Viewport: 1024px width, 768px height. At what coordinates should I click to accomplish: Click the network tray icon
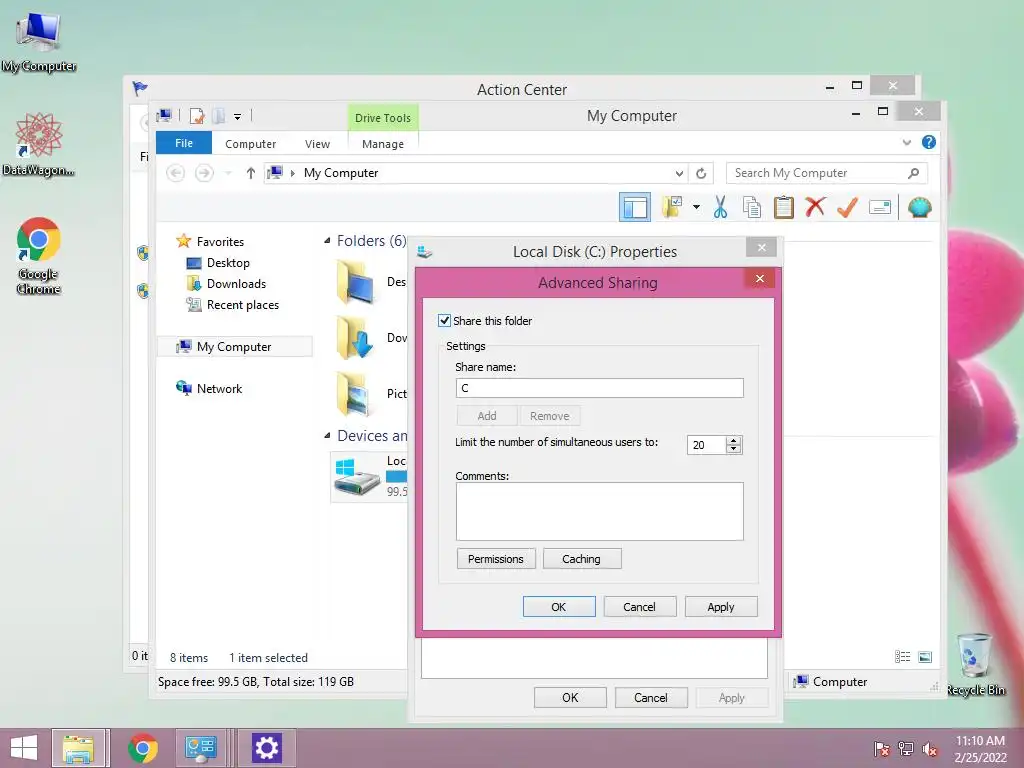906,749
